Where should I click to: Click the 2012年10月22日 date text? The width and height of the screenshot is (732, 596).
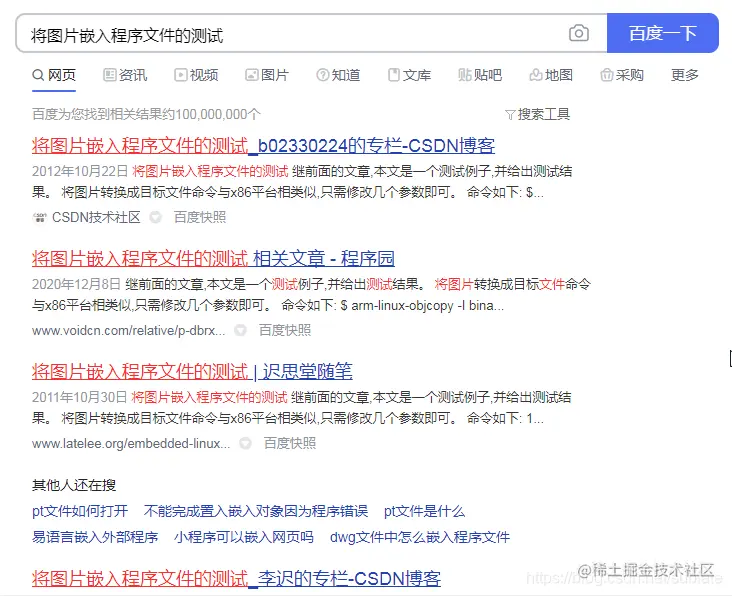tap(80, 171)
